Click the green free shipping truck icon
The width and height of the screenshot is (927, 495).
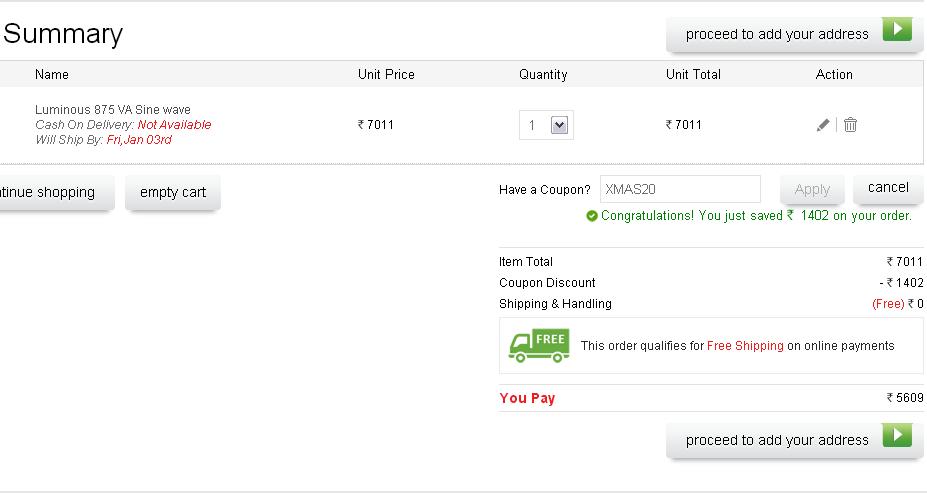539,345
